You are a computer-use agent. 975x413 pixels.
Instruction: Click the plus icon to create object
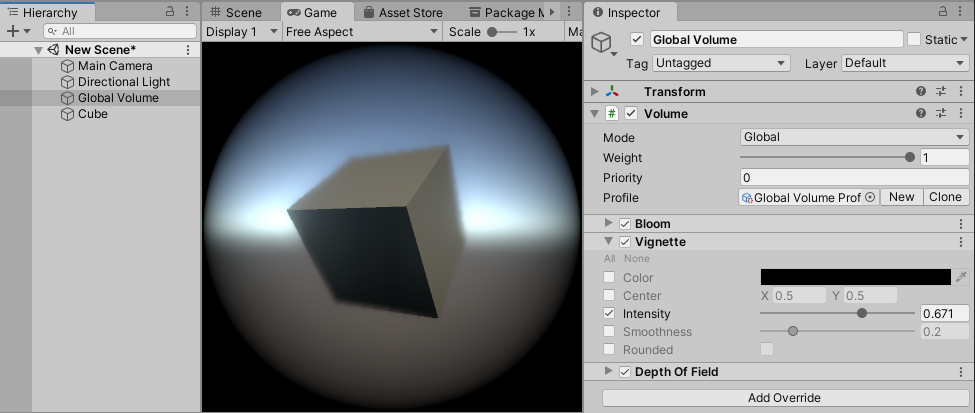(x=13, y=31)
